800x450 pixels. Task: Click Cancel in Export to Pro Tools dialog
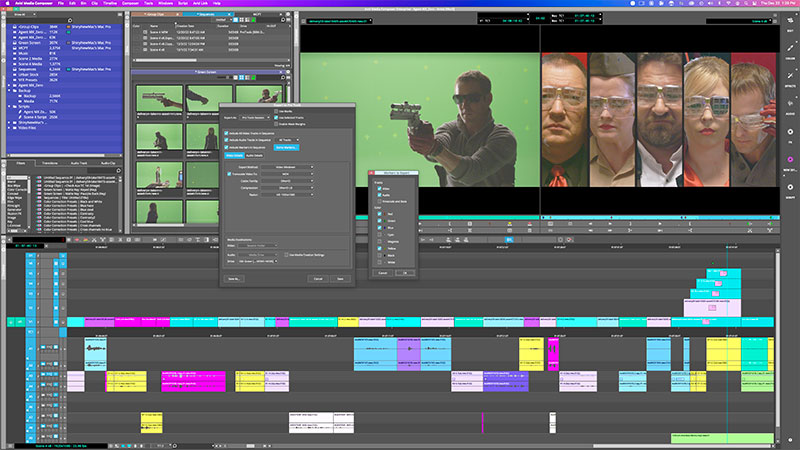tap(318, 279)
